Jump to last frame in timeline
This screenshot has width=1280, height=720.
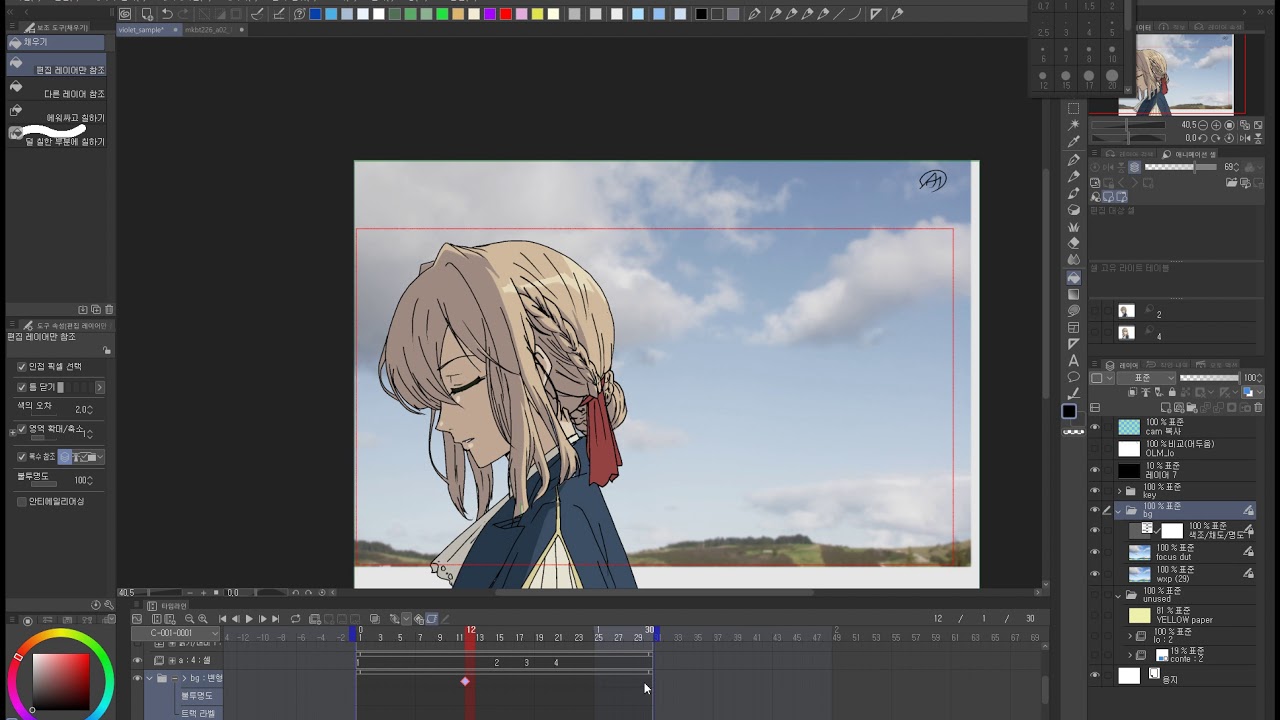tap(275, 619)
